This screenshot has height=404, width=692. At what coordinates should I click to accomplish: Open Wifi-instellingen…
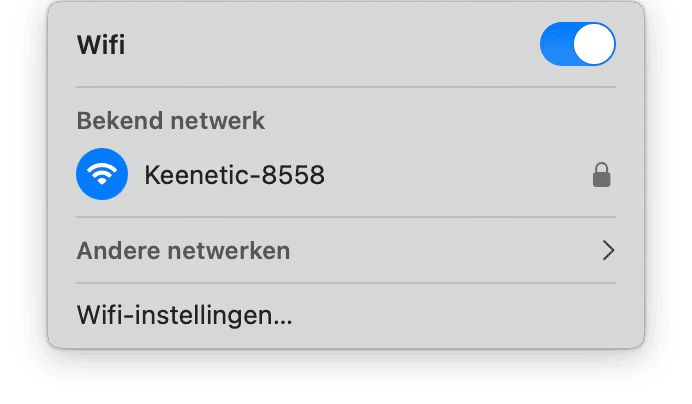[x=346, y=315]
